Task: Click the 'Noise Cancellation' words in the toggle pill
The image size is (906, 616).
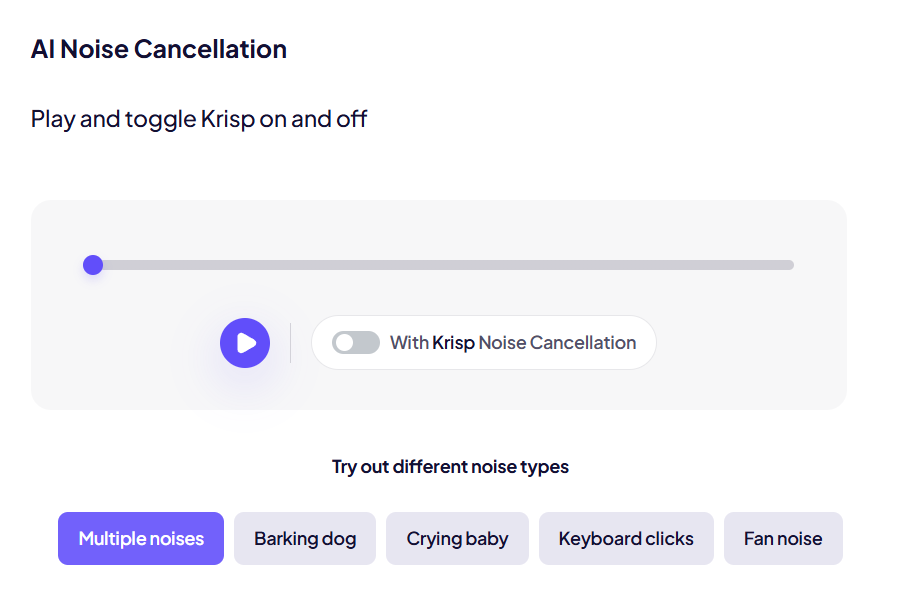Action: [x=557, y=343]
